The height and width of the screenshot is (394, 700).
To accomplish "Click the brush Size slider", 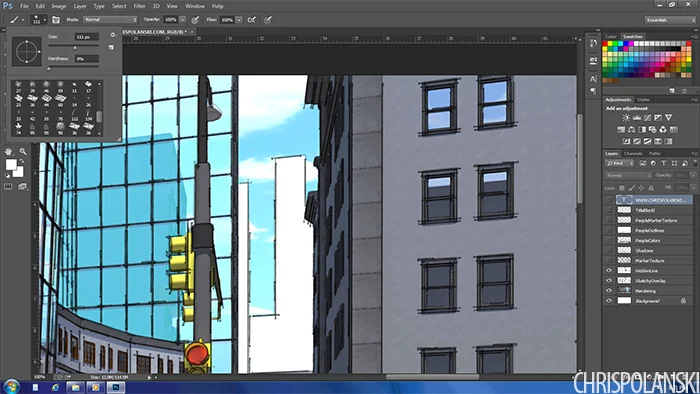I will point(74,46).
